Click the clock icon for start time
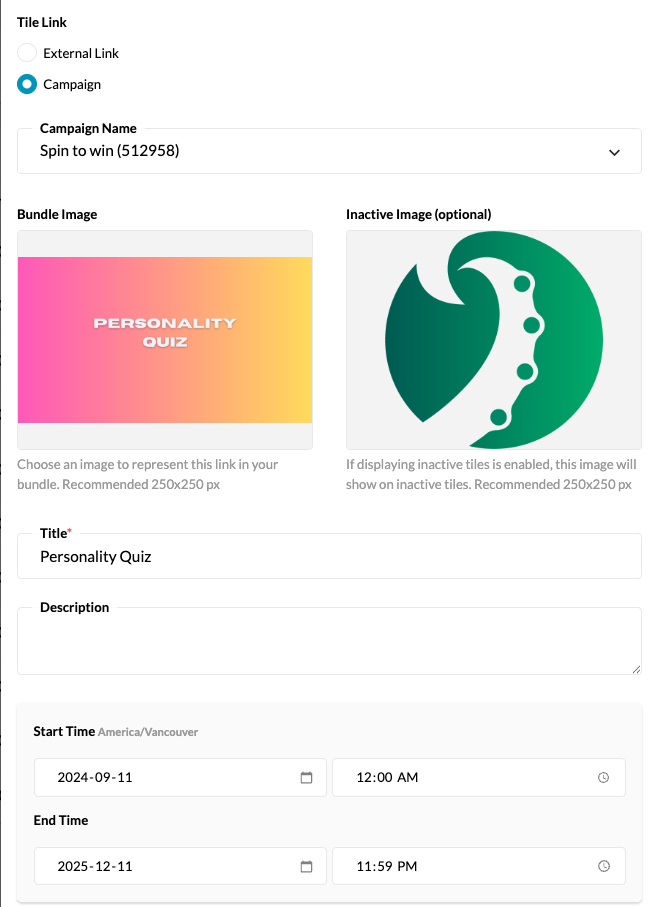656x907 pixels. click(x=603, y=778)
